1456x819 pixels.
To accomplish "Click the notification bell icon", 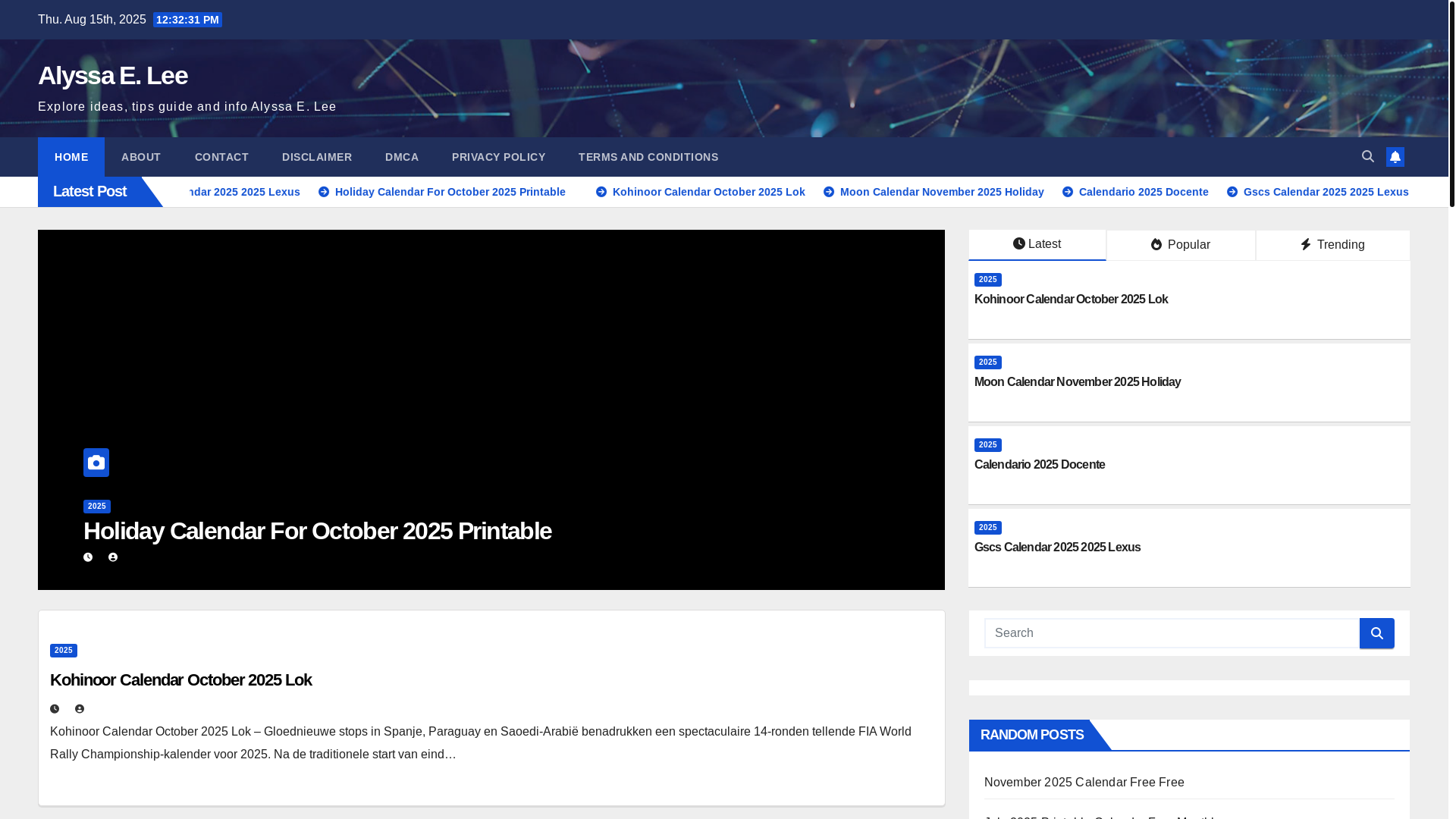I will pos(1395,157).
